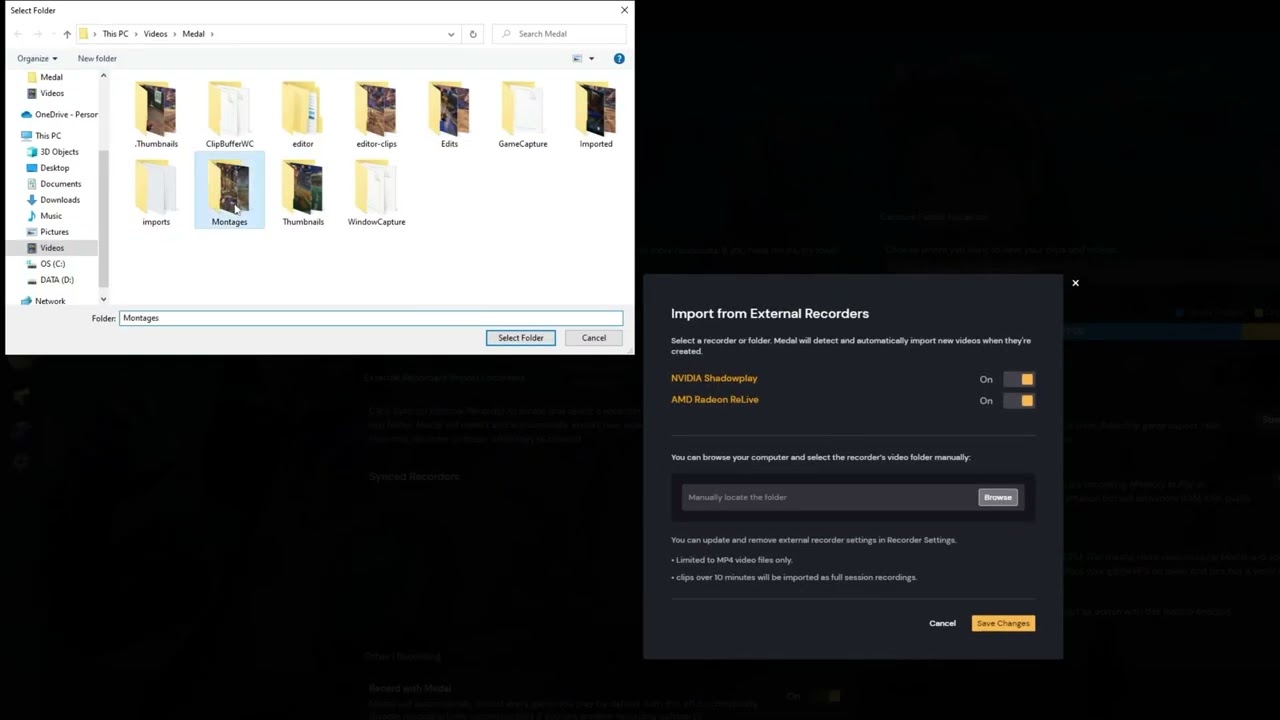Open OneDrive in the navigation pane
This screenshot has width=1280, height=720.
[x=59, y=114]
